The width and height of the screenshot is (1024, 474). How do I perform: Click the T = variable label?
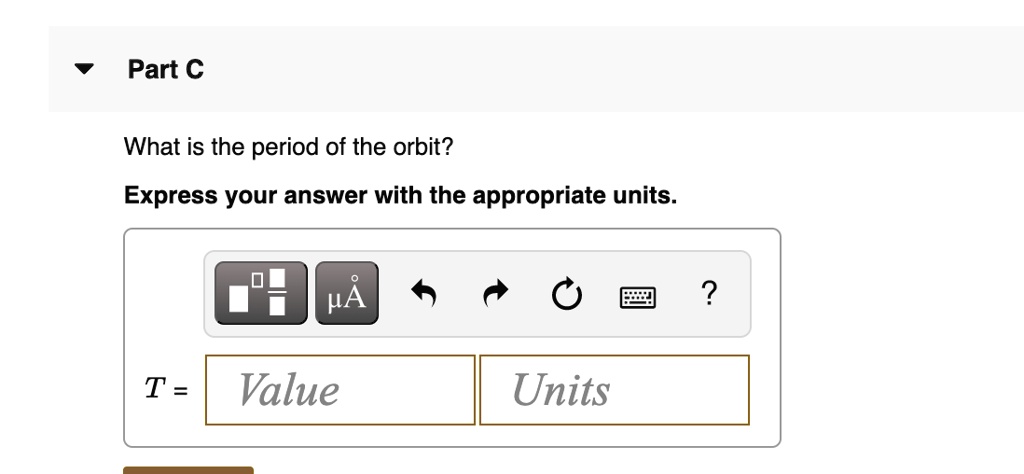pos(166,390)
